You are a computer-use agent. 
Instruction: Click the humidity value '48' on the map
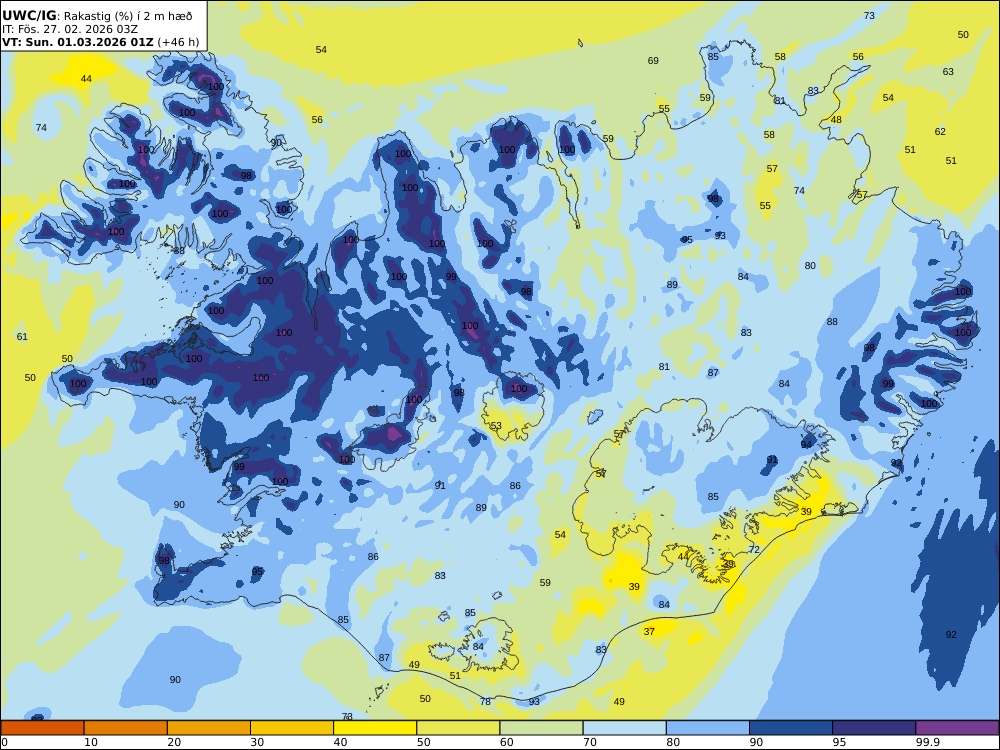pos(836,119)
